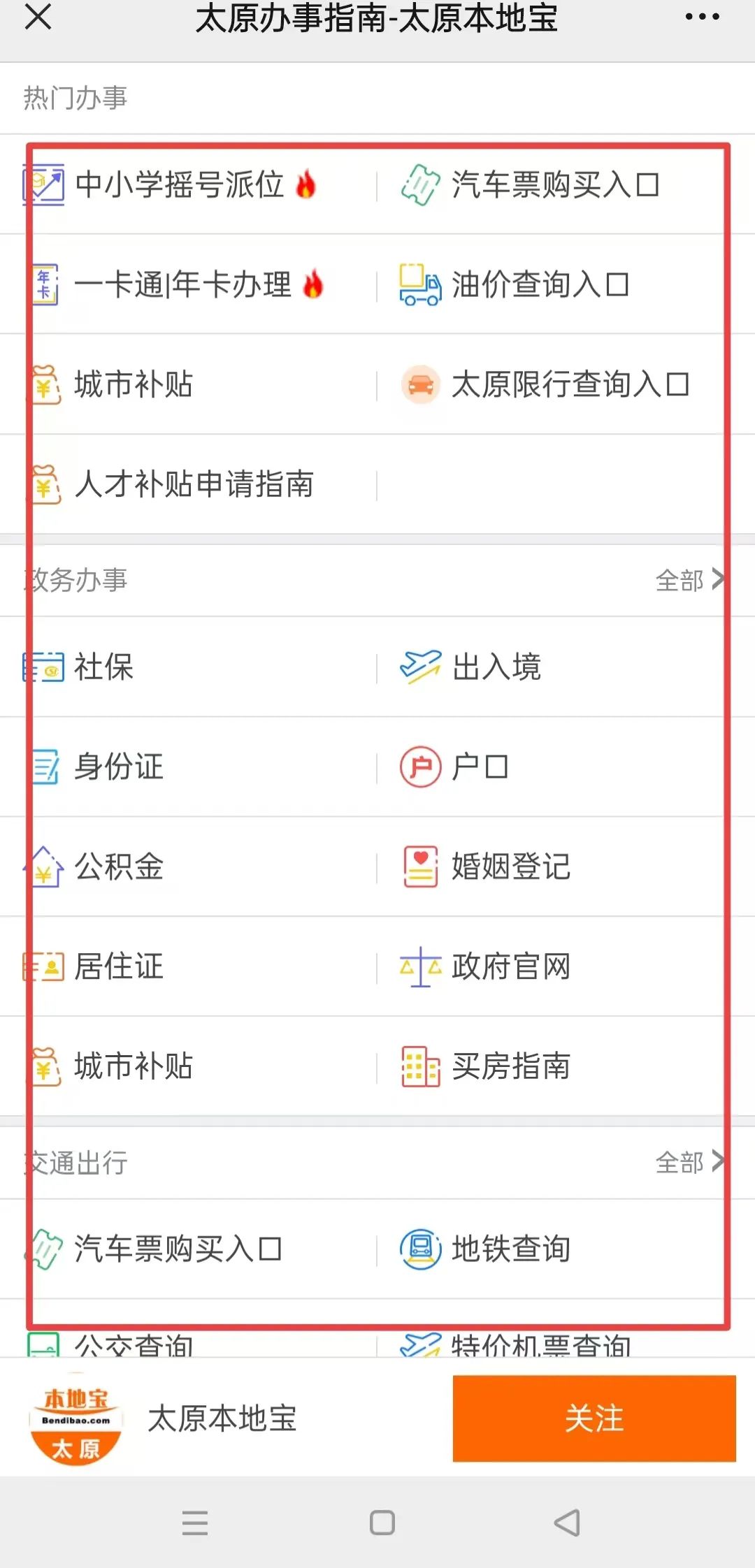The width and height of the screenshot is (755, 1568).
Task: Open the scales icon for 政府官网
Action: click(420, 966)
